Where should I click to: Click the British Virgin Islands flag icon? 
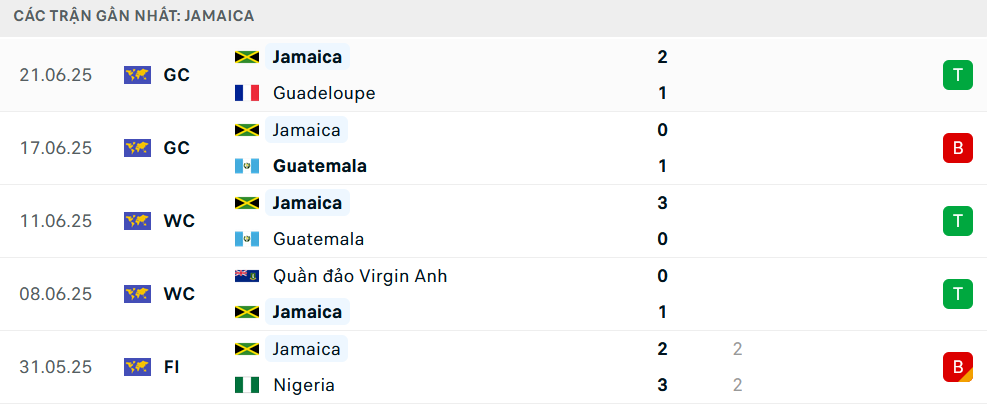click(x=247, y=276)
